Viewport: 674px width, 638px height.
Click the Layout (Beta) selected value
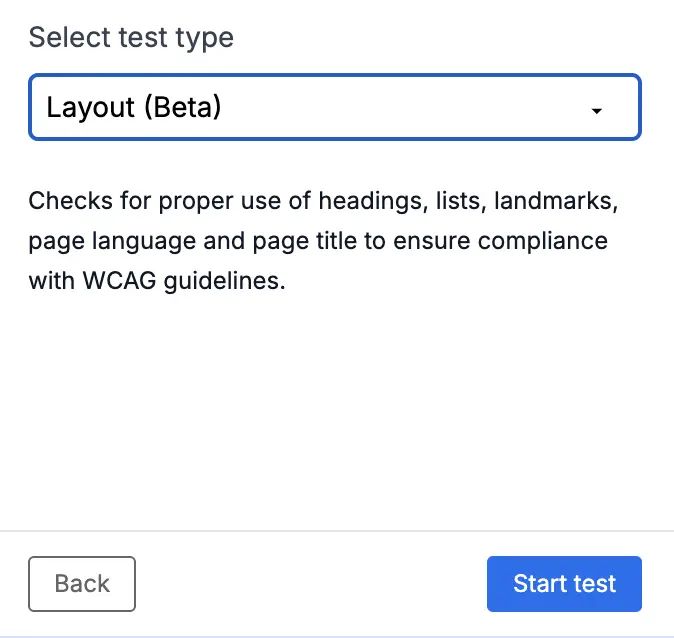click(x=133, y=107)
